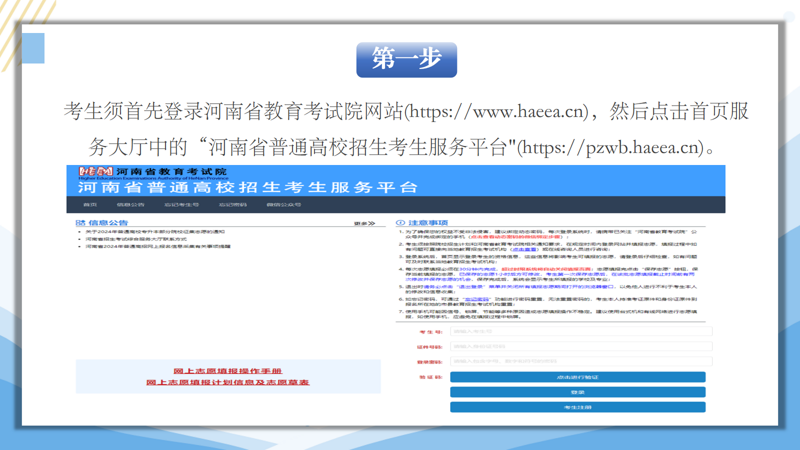Image resolution: width=800 pixels, height=450 pixels.
Task: Expand announcements with the 更多>> link
Action: pyautogui.click(x=364, y=223)
